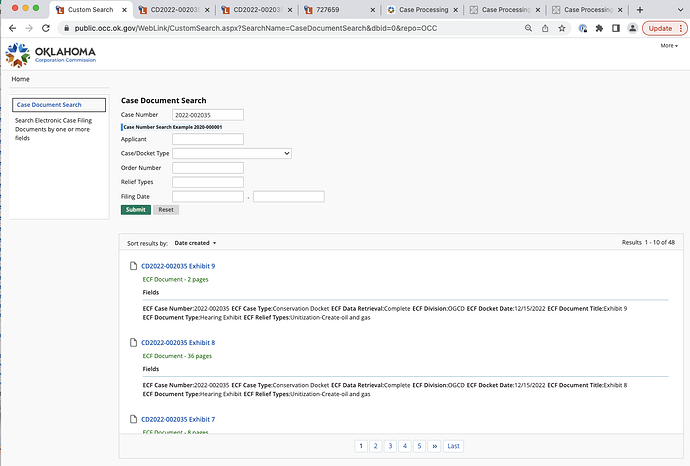Select Case Document Search in the sidebar
The image size is (690, 466).
point(59,105)
